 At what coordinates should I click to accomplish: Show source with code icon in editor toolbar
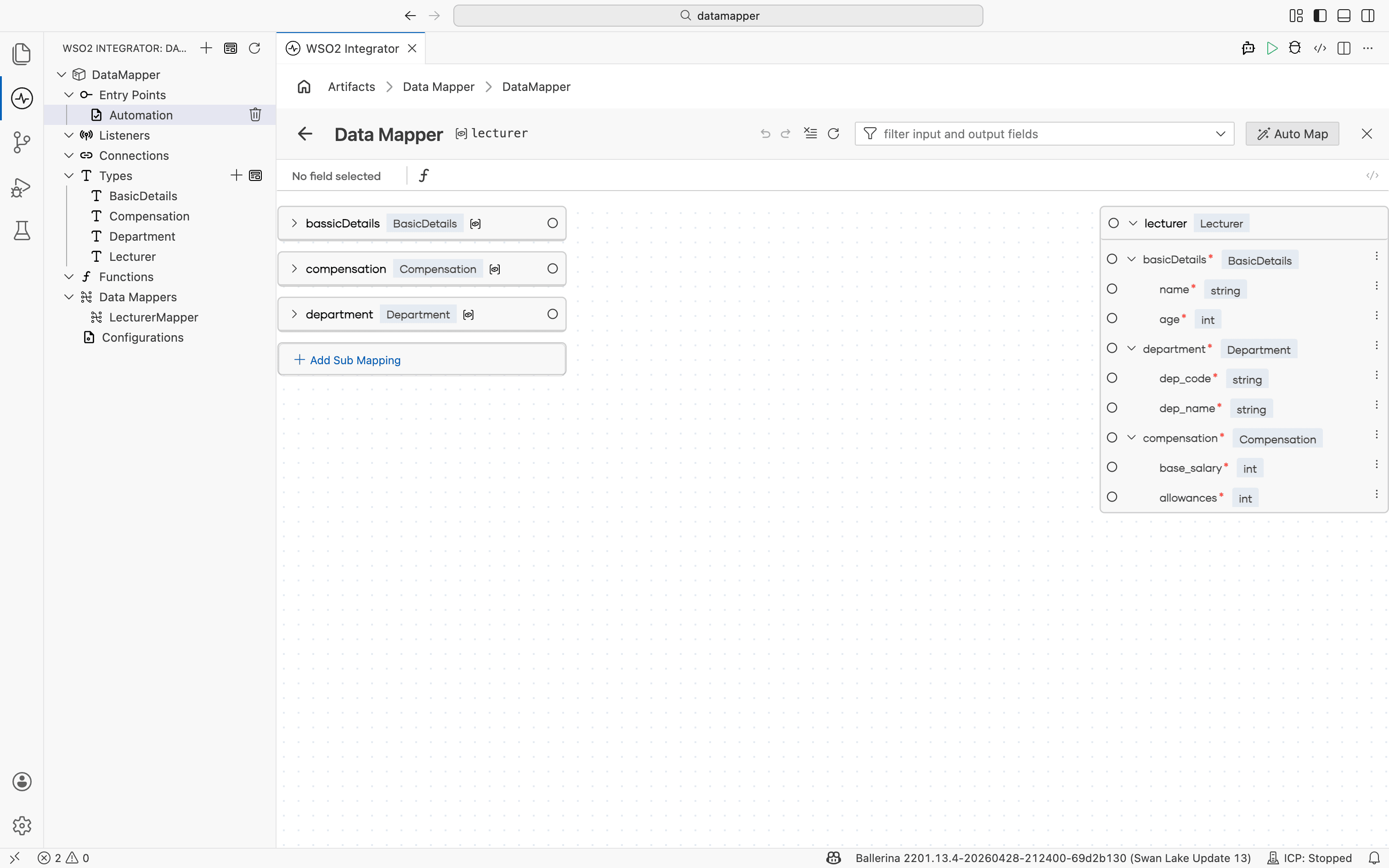click(x=1320, y=48)
